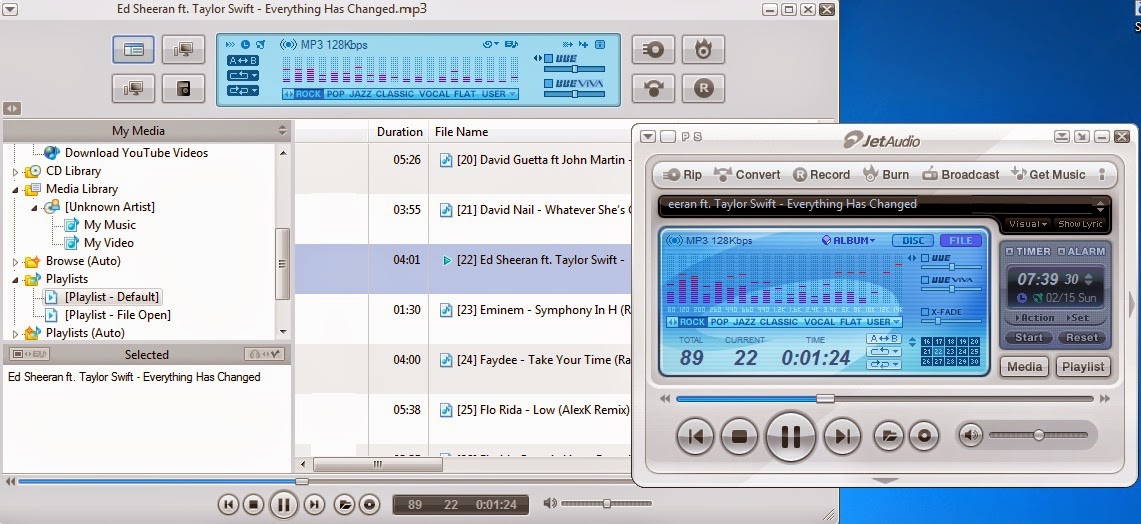Image resolution: width=1141 pixels, height=524 pixels.
Task: Click the disc icon beside the player's open-file button
Action: click(x=924, y=436)
